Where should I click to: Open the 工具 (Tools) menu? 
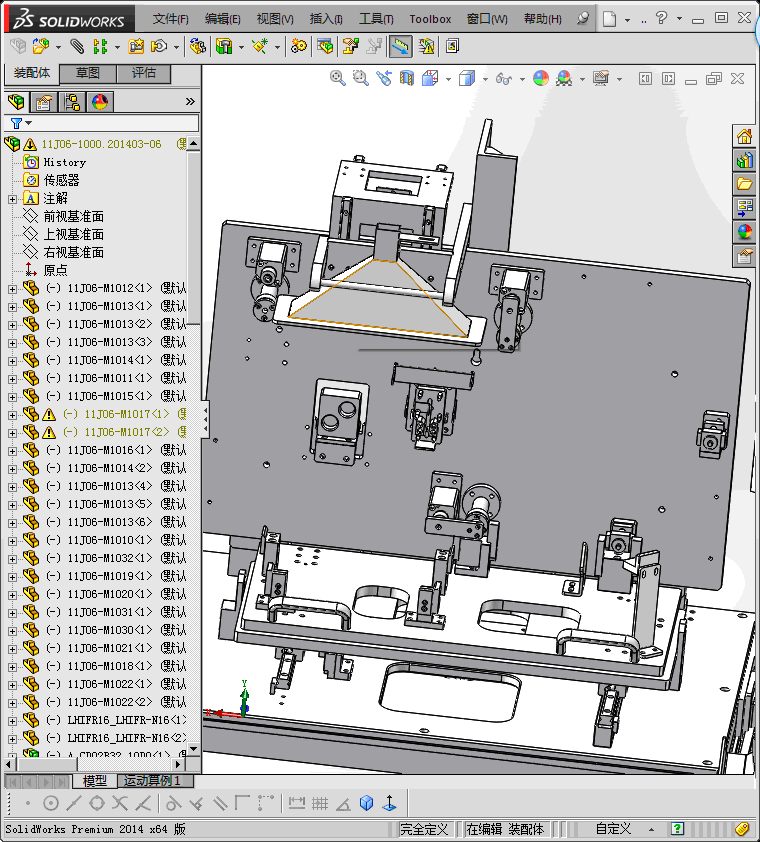click(x=376, y=19)
